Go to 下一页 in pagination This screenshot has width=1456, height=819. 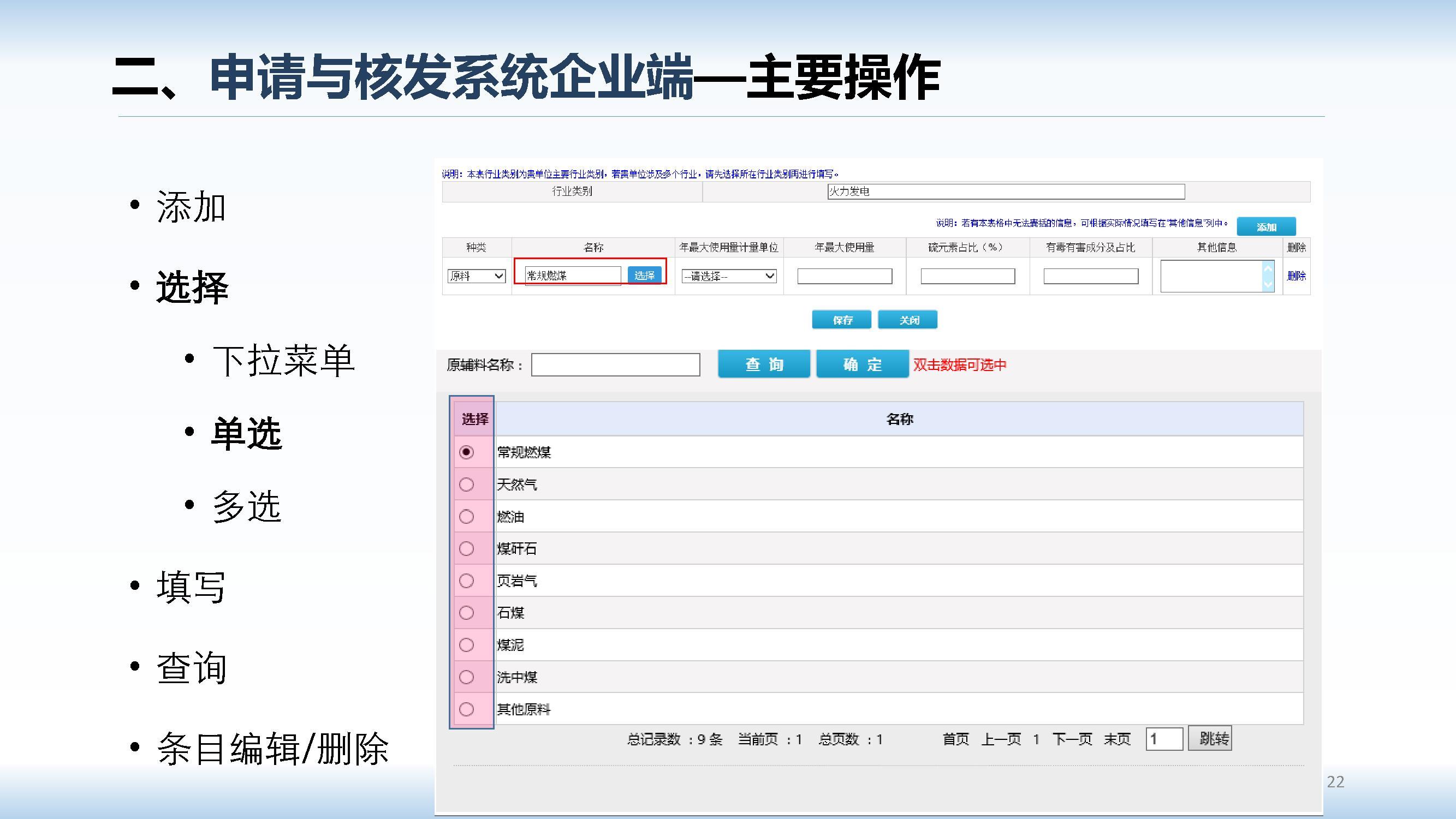1072,739
